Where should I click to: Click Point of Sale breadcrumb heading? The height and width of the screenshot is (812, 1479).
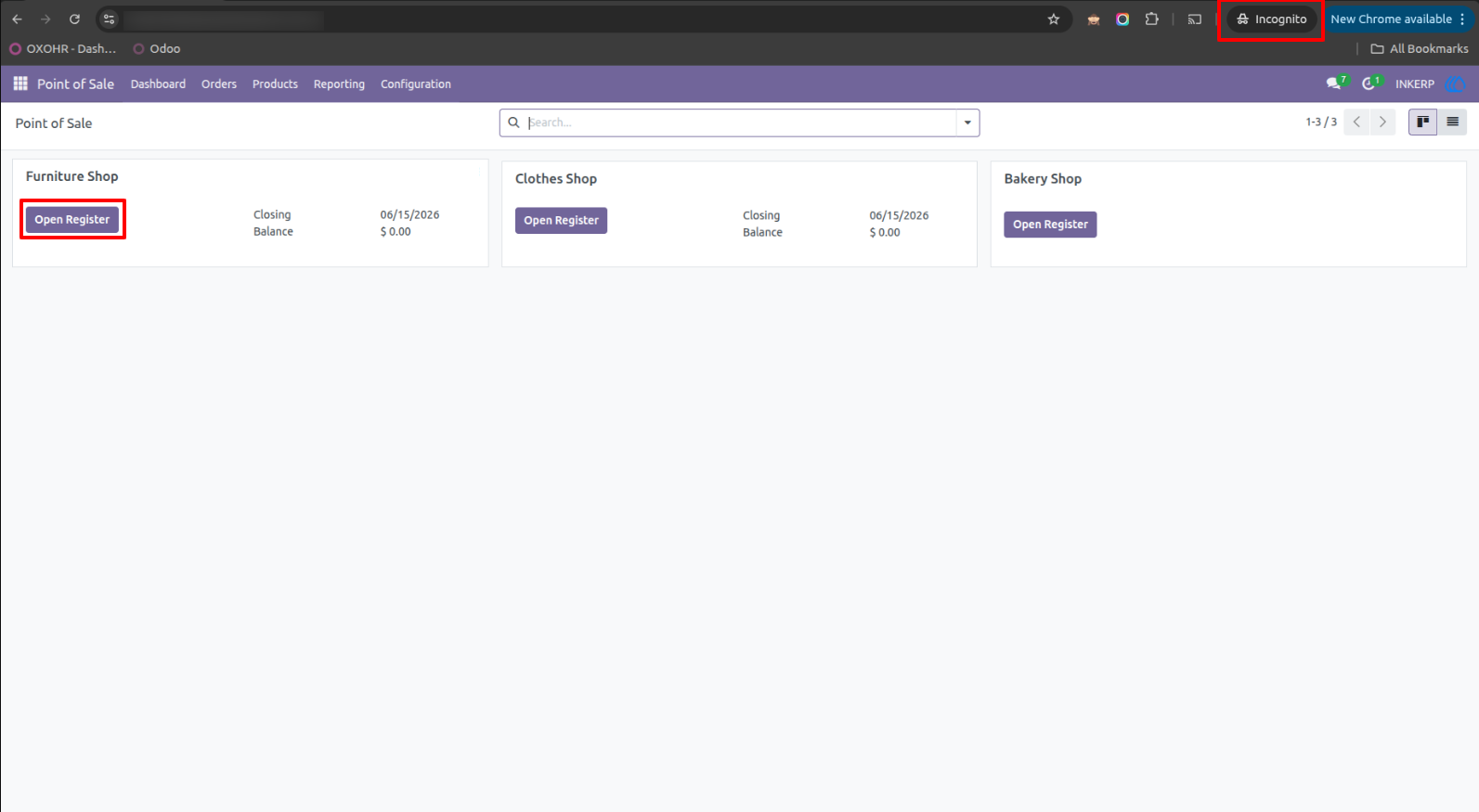[54, 123]
